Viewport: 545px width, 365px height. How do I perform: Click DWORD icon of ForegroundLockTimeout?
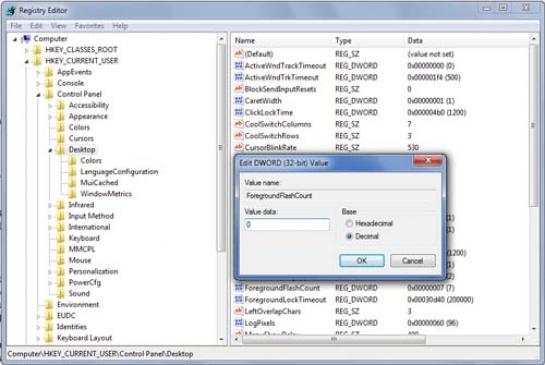tap(238, 299)
